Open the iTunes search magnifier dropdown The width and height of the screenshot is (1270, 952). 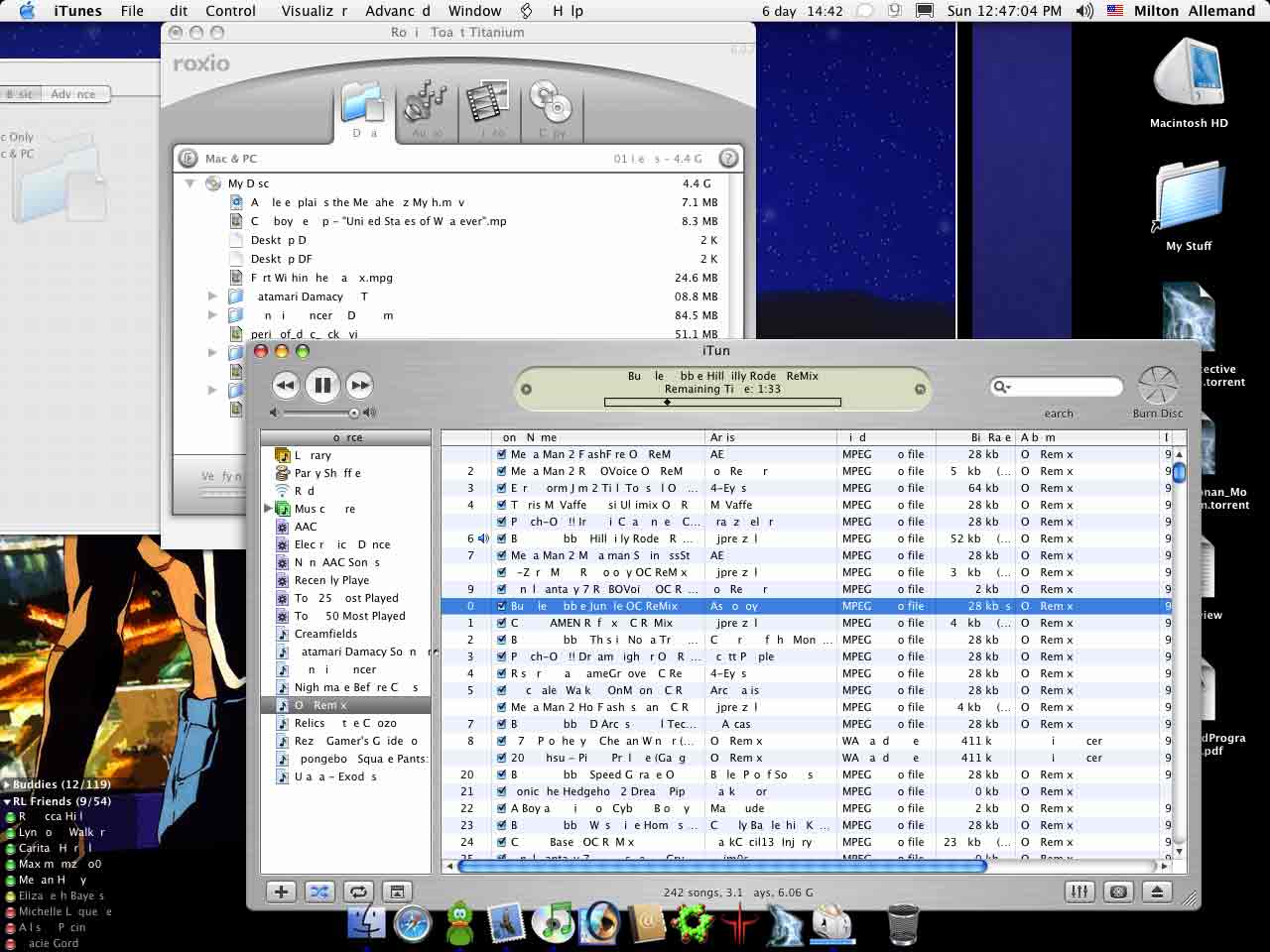[x=1001, y=387]
